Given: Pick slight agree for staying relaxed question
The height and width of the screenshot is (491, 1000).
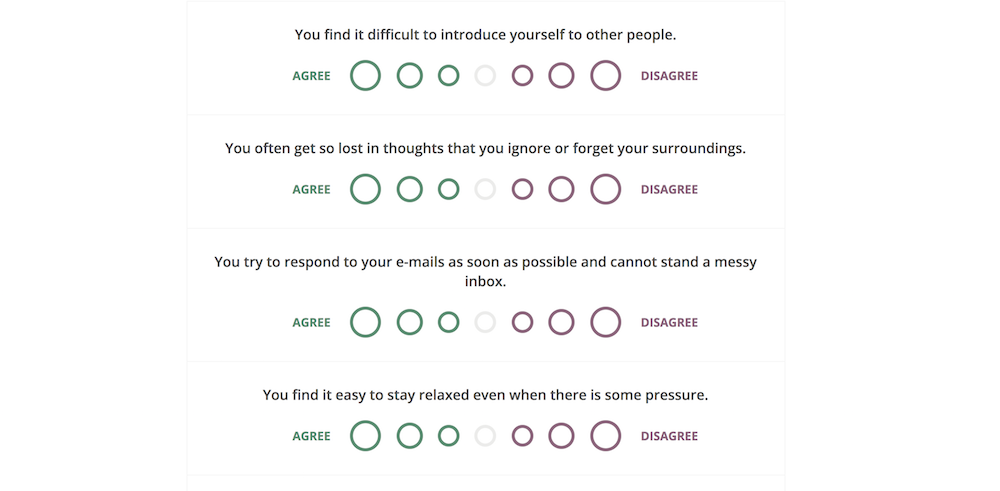Looking at the screenshot, I should point(449,436).
